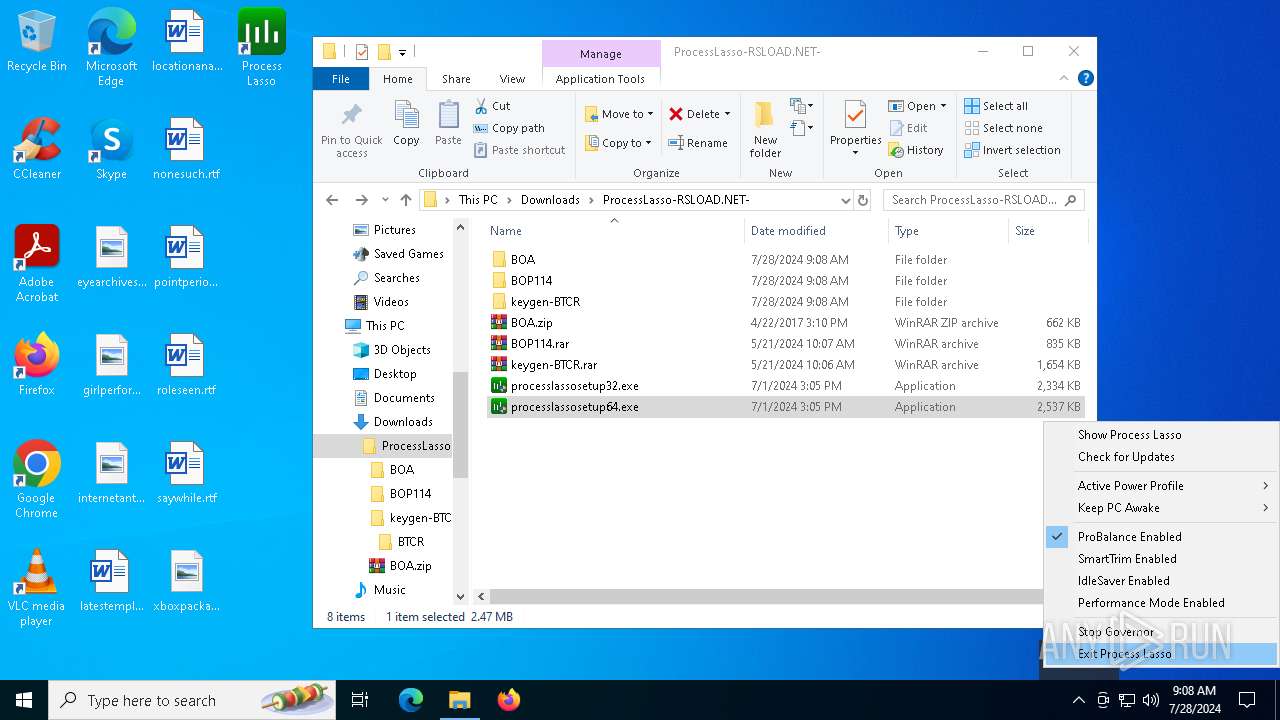1280x720 pixels.
Task: Click Invert selection in ribbon
Action: pos(1012,150)
